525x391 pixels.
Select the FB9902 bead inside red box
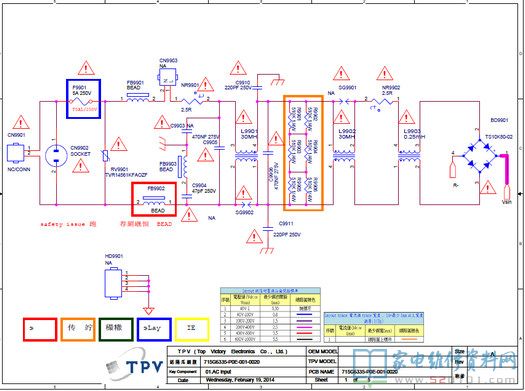pyautogui.click(x=154, y=200)
